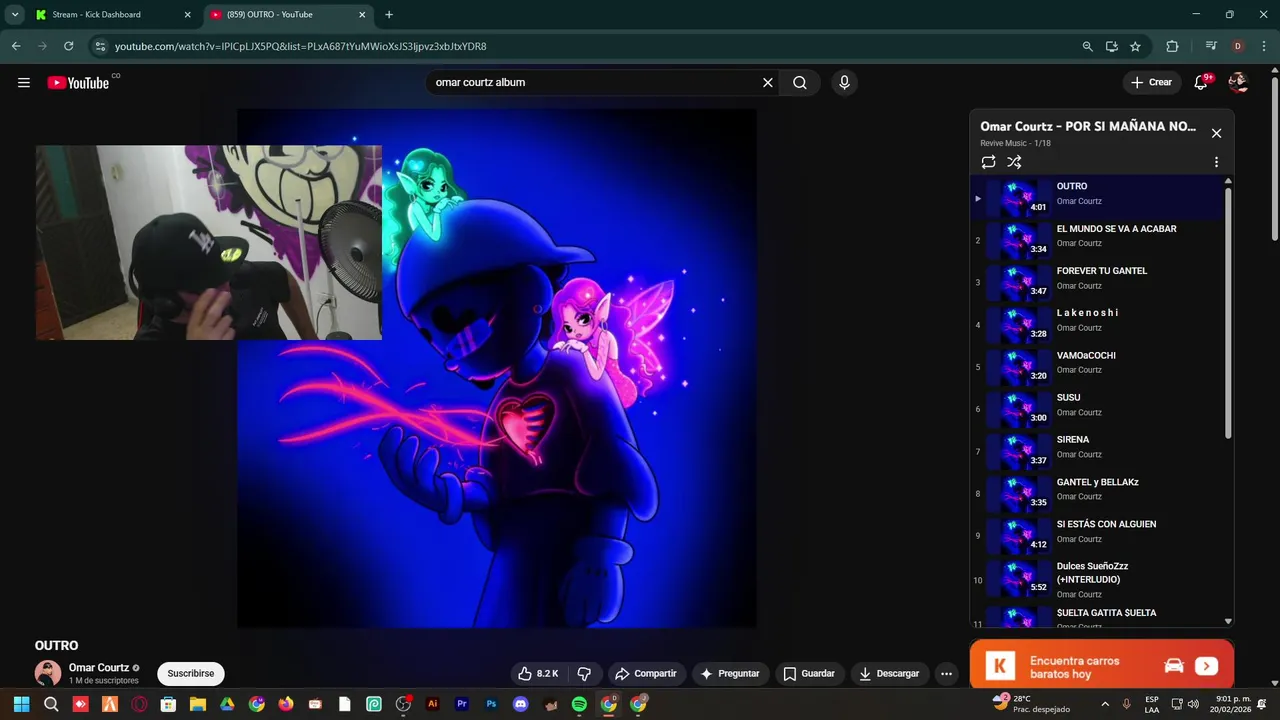Click the playlist title heading
Screen dimensions: 1280x720
(x=1088, y=127)
